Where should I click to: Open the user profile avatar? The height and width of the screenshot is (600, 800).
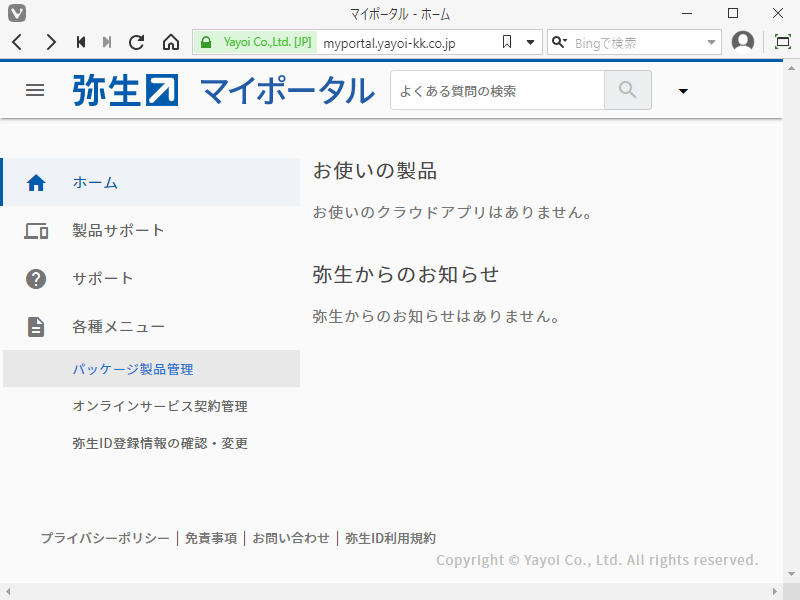coord(743,42)
